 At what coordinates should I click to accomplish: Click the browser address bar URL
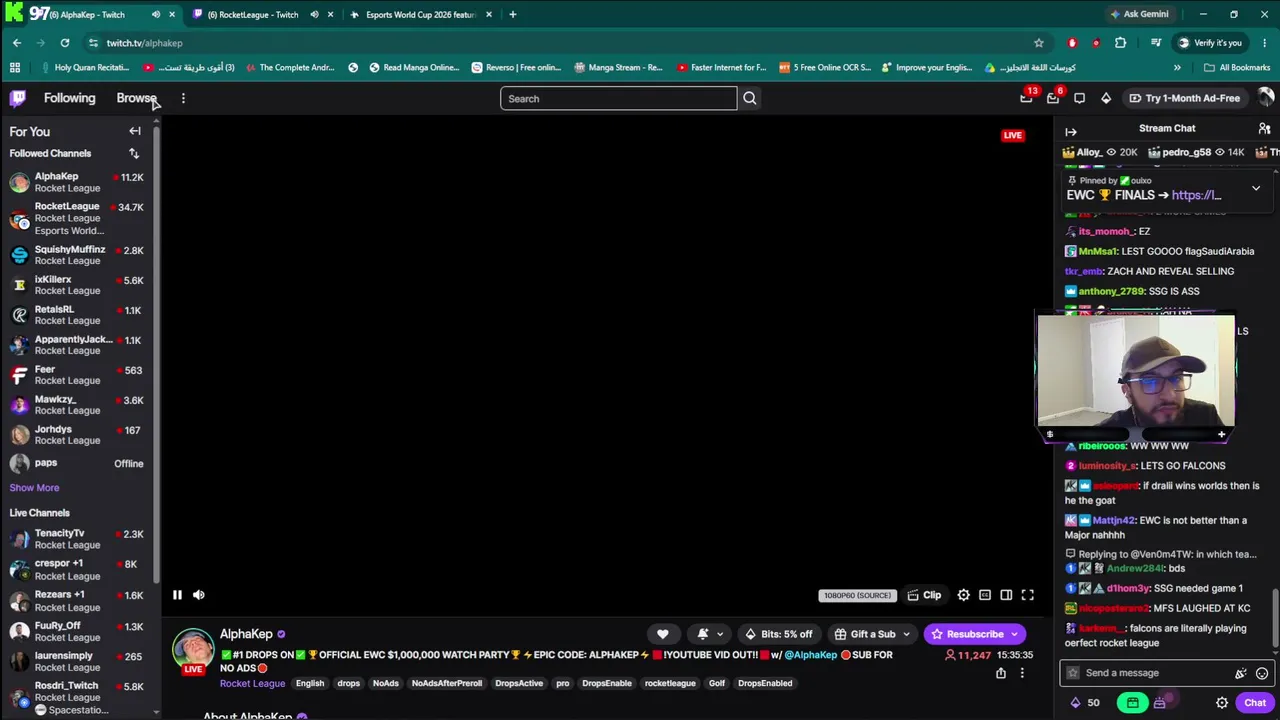pos(145,43)
